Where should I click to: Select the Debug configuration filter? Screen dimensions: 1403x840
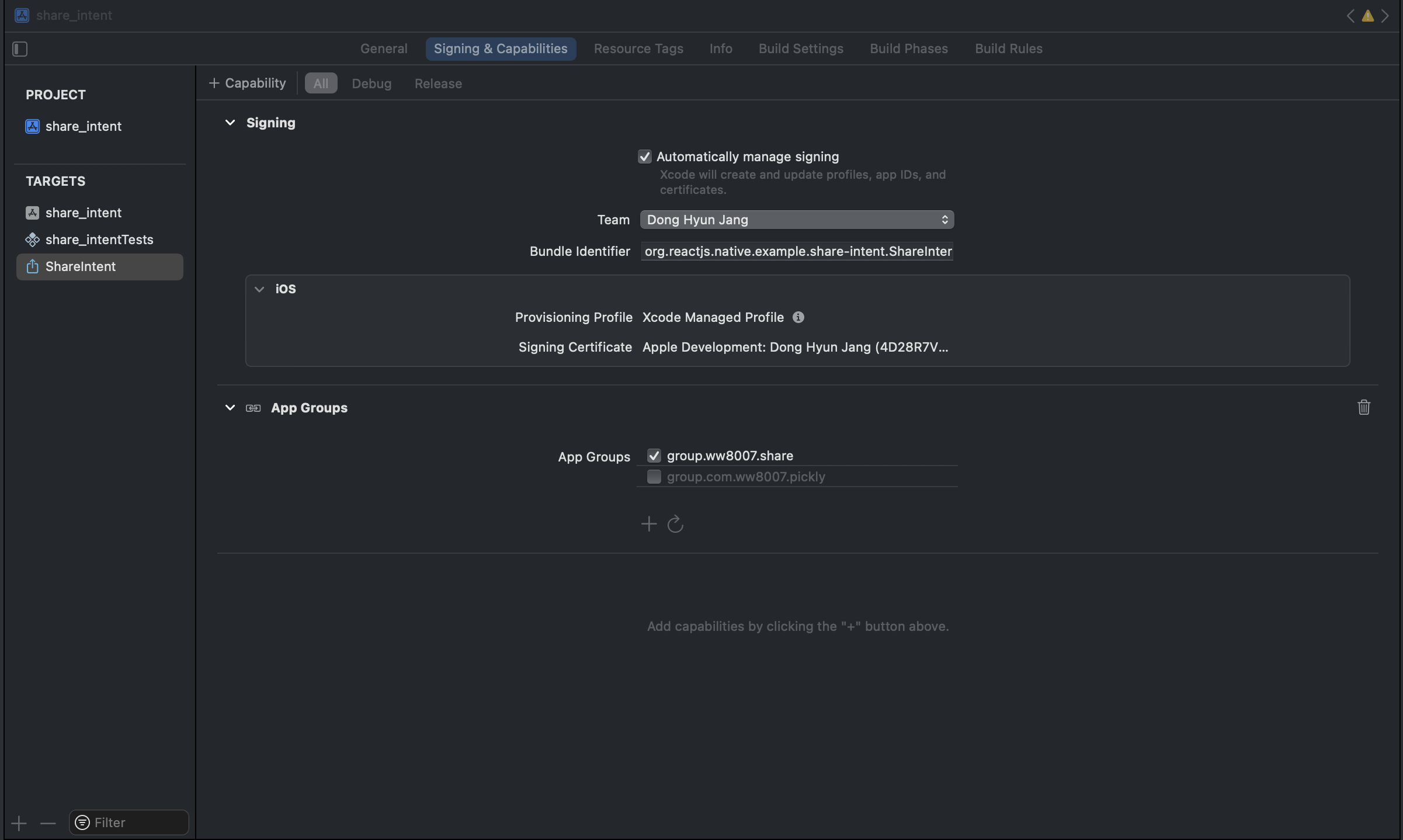pyautogui.click(x=371, y=84)
